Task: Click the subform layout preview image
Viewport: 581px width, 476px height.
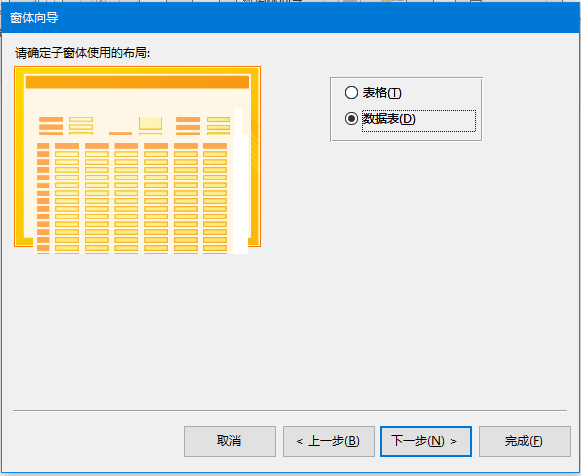Action: tap(137, 160)
